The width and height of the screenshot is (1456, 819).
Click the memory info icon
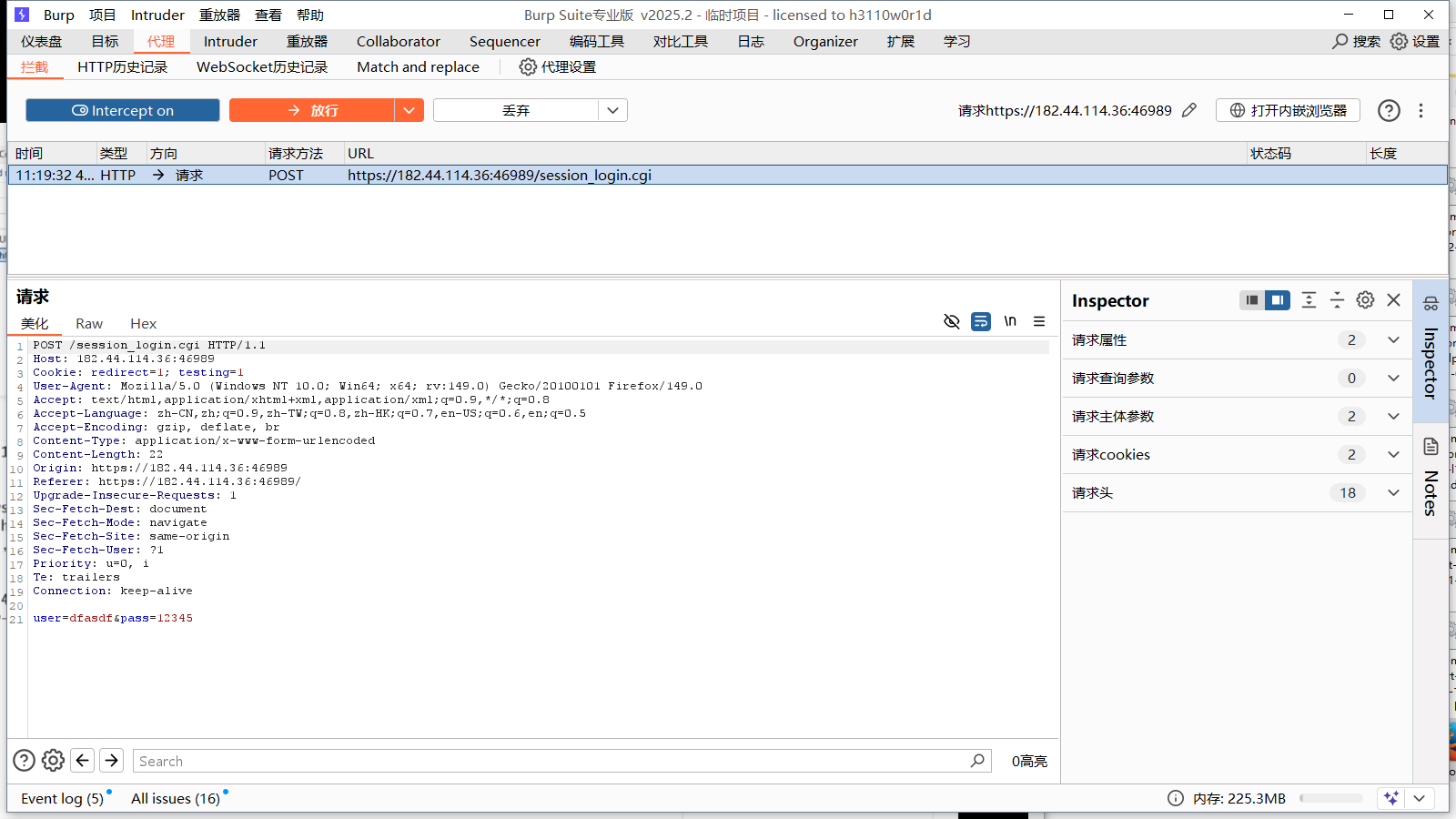(1176, 798)
